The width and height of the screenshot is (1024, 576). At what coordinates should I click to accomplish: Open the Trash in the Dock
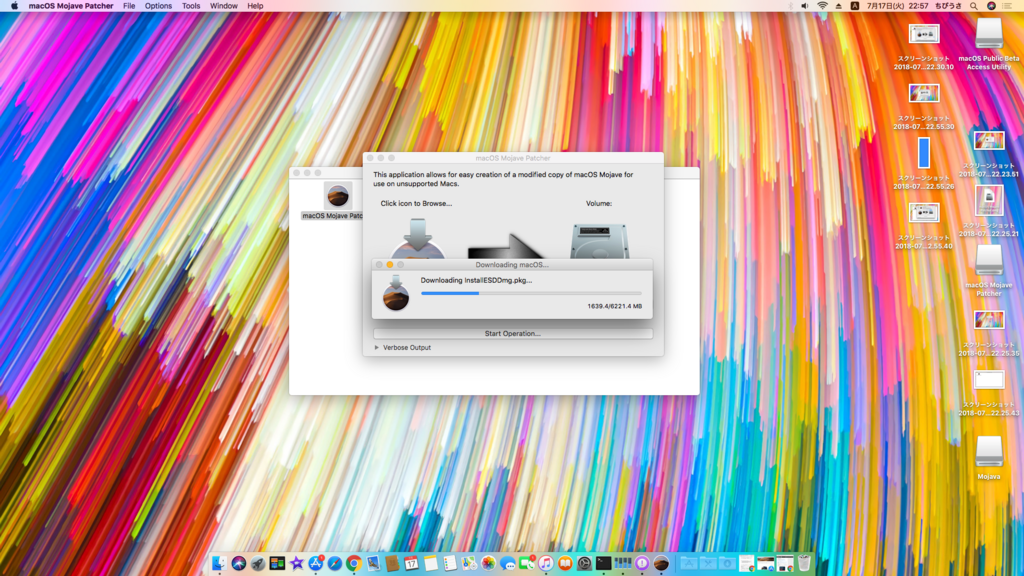804,563
